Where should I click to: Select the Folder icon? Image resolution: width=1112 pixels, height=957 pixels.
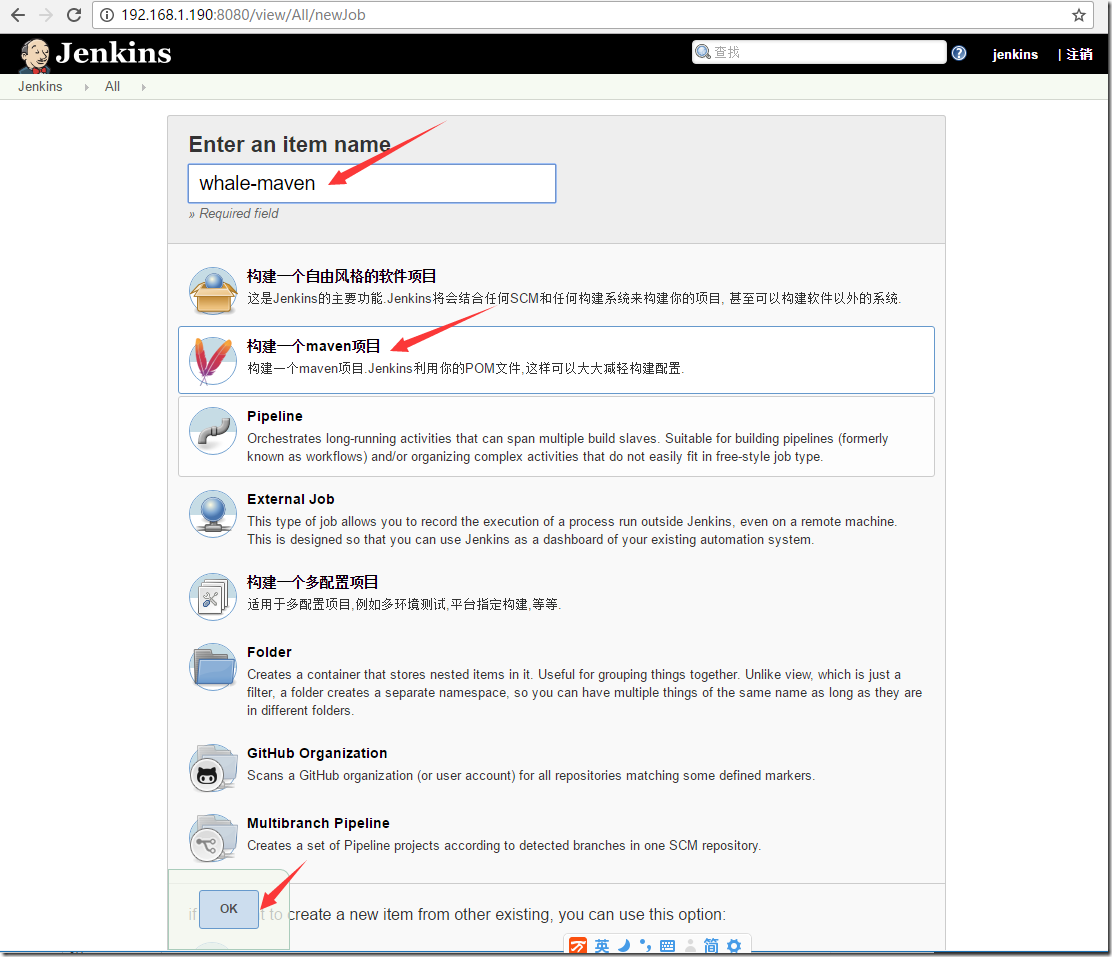click(213, 667)
